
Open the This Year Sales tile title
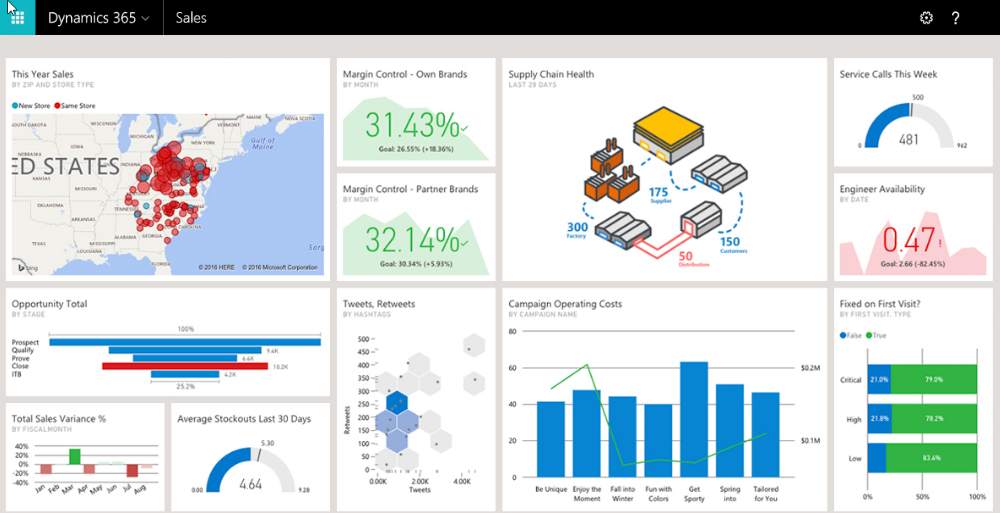click(x=41, y=74)
